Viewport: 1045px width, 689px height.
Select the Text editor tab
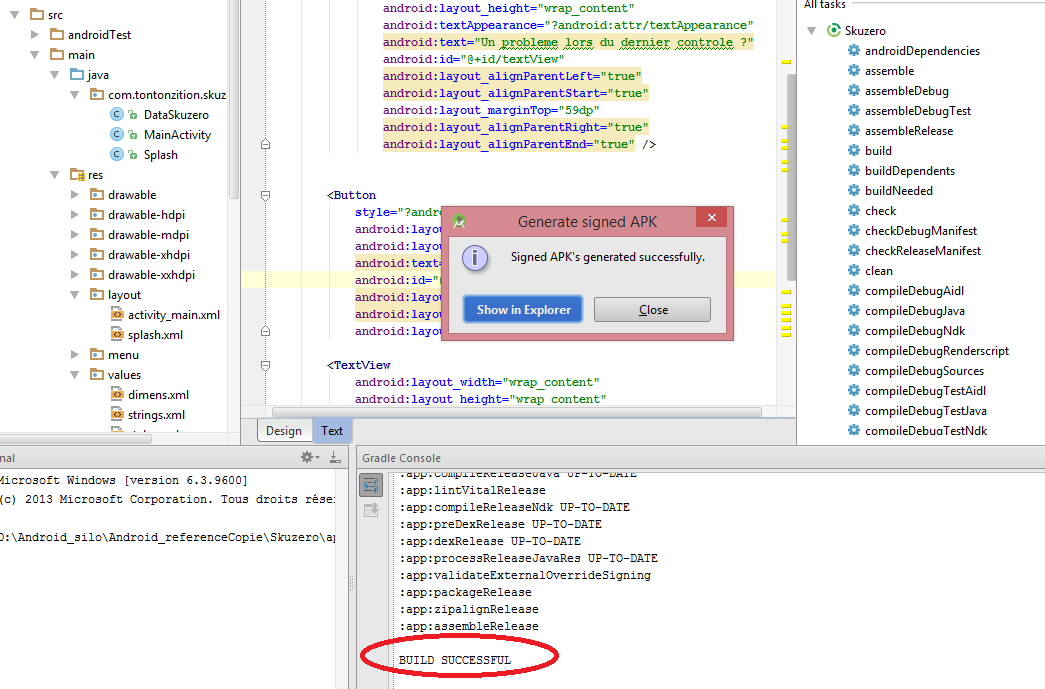pos(331,430)
